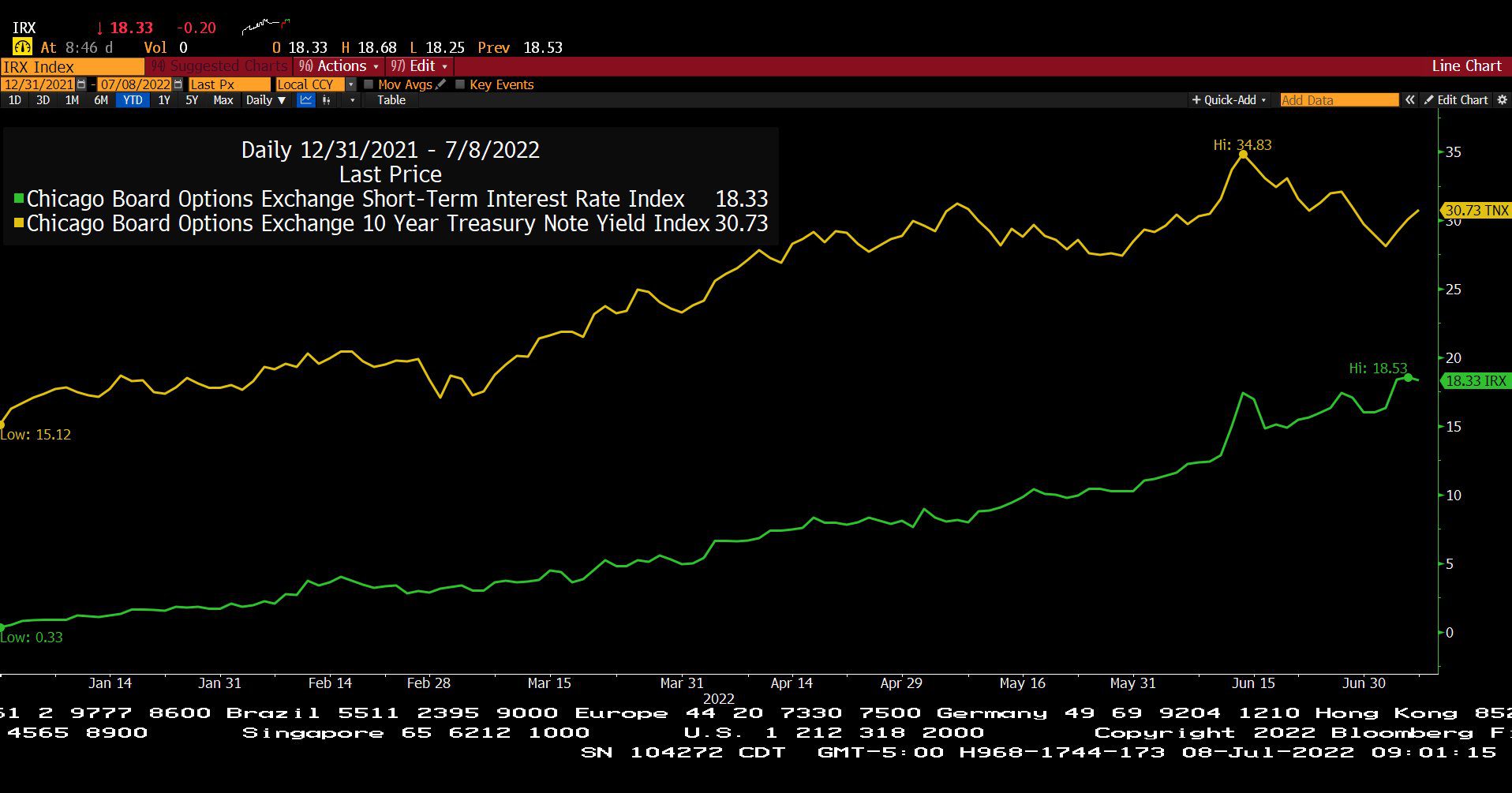Click the Low: 15.12 label
Image resolution: width=1512 pixels, height=793 pixels.
(x=36, y=435)
